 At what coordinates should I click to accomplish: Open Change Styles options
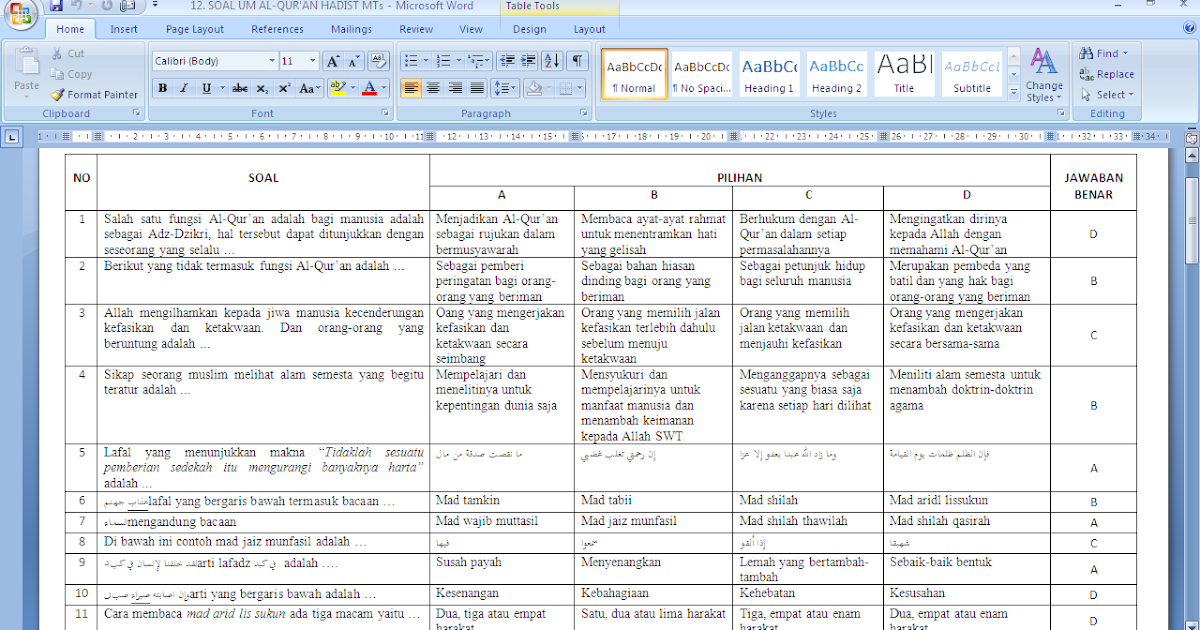point(1044,75)
